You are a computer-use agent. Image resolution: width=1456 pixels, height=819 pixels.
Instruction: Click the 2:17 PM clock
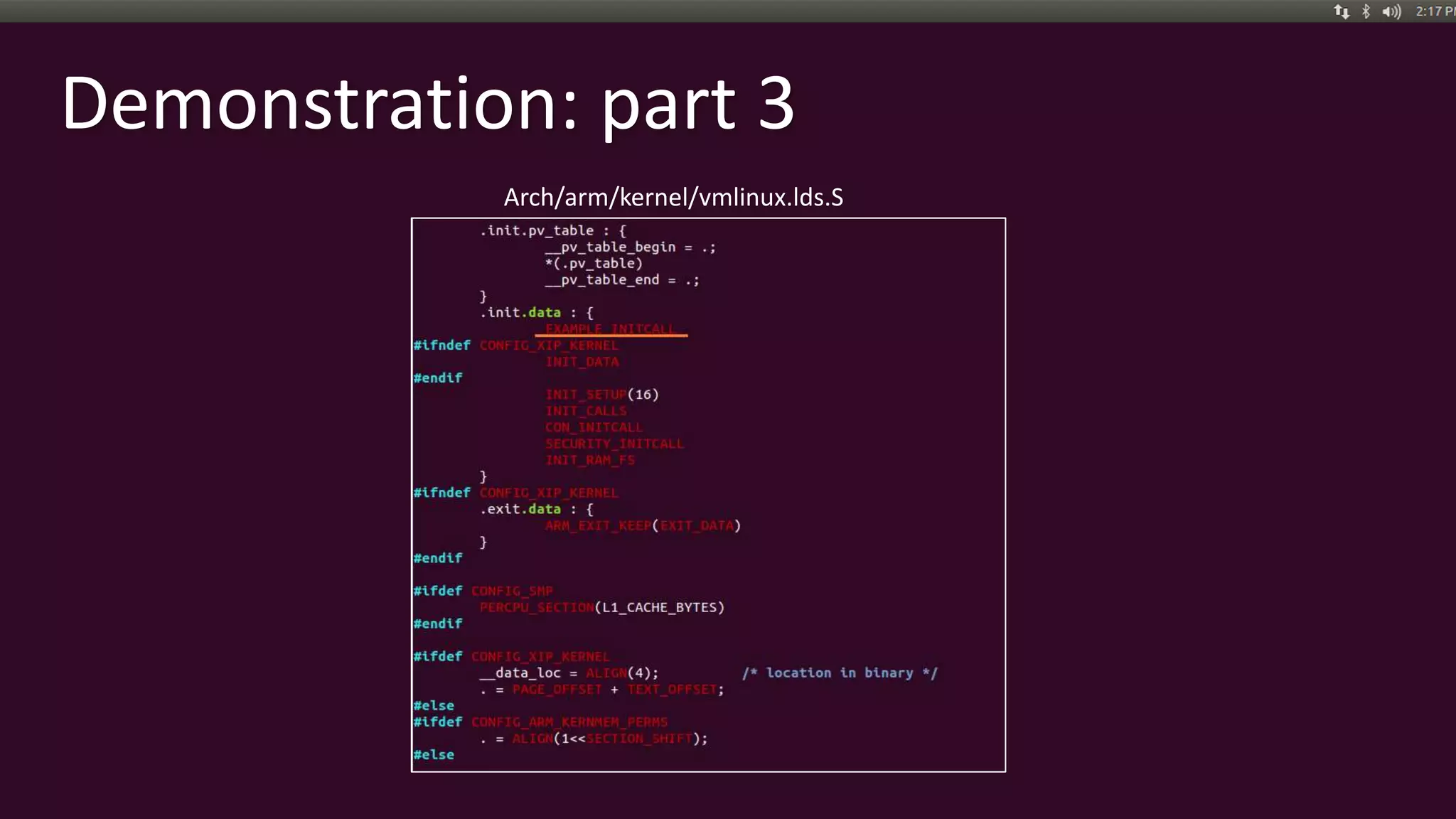(x=1435, y=11)
